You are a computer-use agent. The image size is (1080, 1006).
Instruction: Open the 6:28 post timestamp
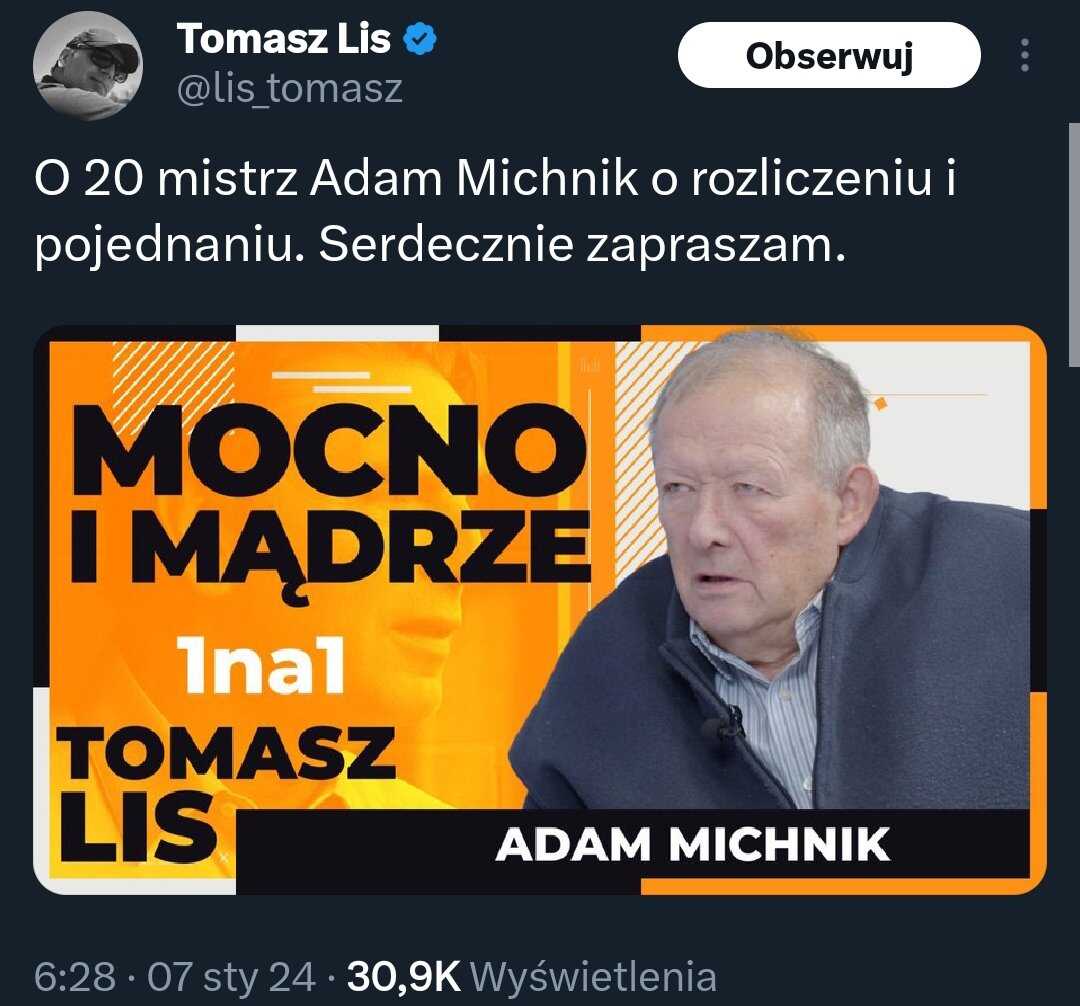point(74,976)
